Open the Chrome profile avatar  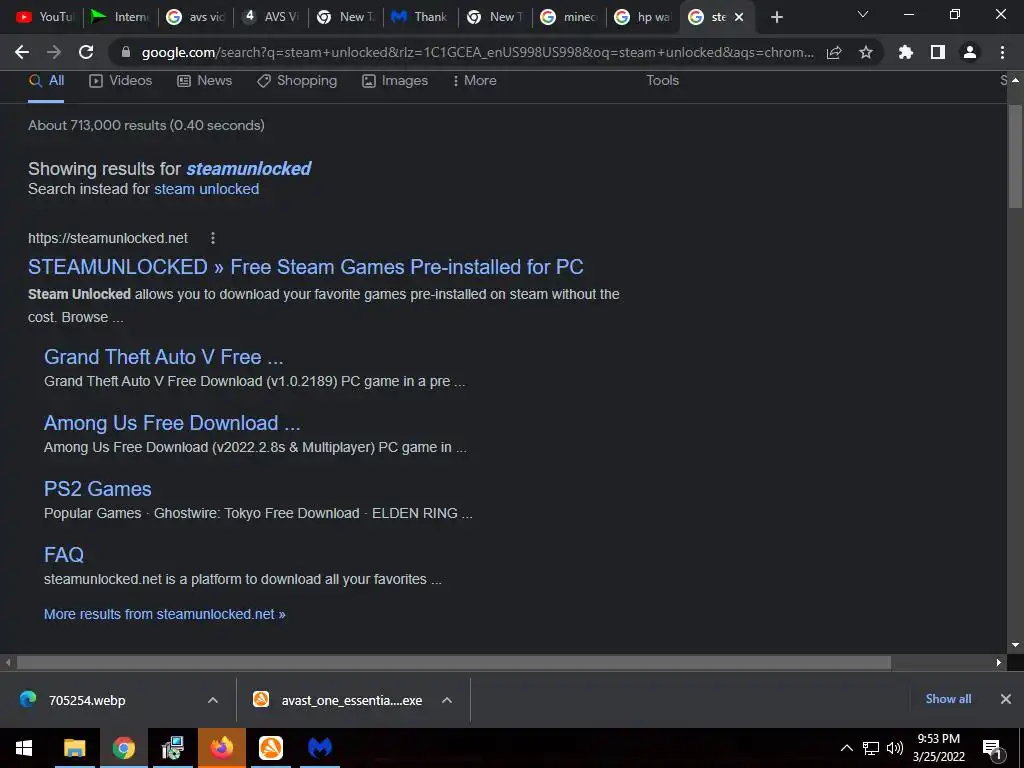click(x=970, y=52)
